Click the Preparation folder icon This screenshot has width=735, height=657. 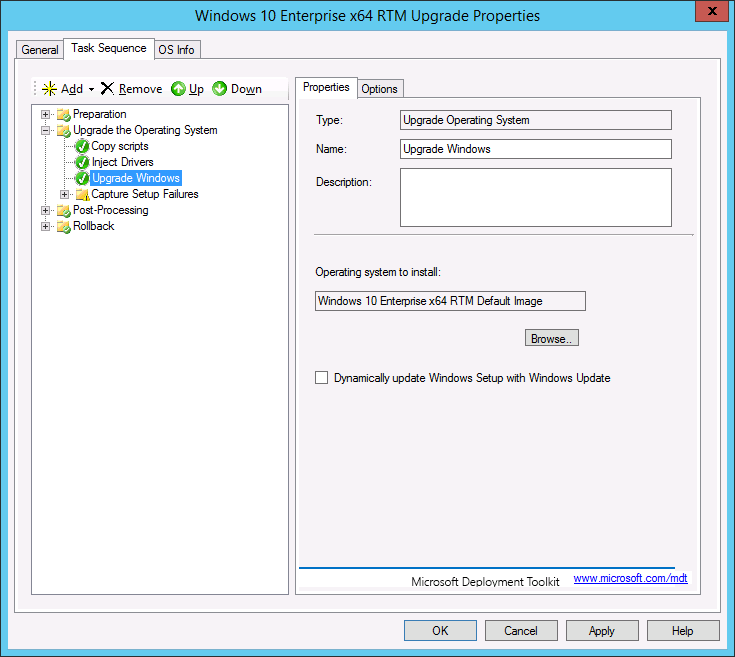(x=63, y=114)
